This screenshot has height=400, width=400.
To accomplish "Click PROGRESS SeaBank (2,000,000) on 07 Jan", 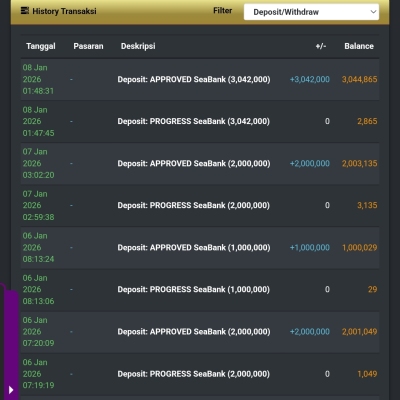I will click(193, 205).
